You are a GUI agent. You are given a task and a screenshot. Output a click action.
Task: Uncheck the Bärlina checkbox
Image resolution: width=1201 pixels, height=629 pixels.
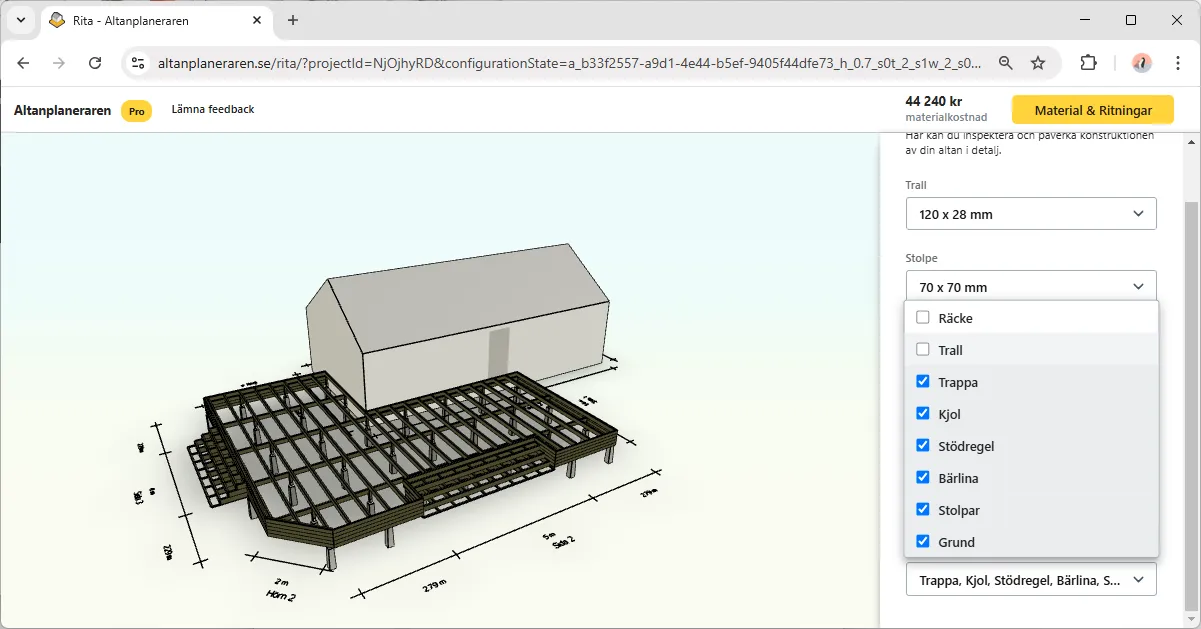click(923, 478)
